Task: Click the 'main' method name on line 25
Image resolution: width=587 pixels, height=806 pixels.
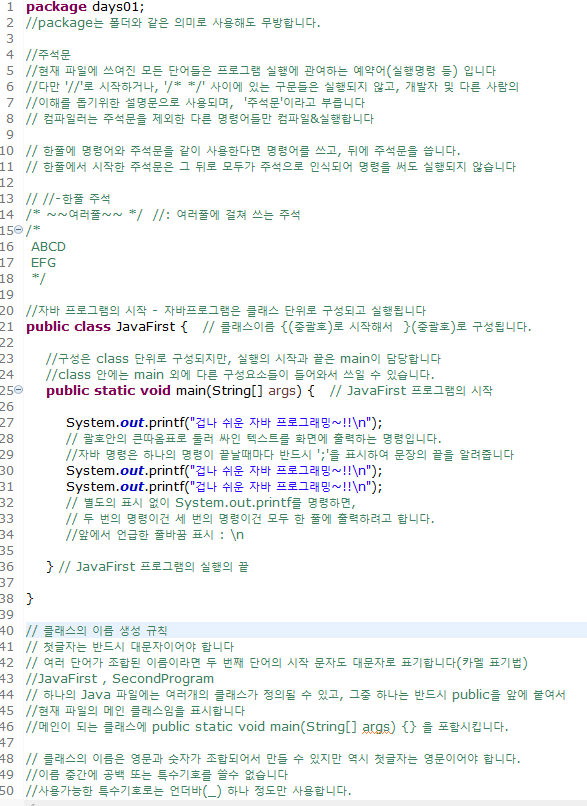Action: 191,391
